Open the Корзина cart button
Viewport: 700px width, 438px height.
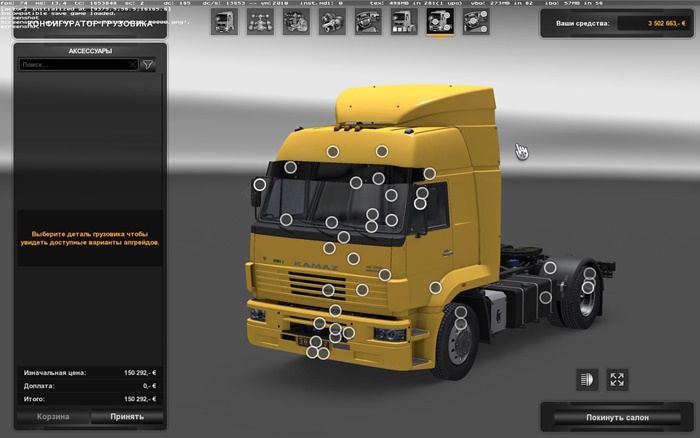[53, 417]
